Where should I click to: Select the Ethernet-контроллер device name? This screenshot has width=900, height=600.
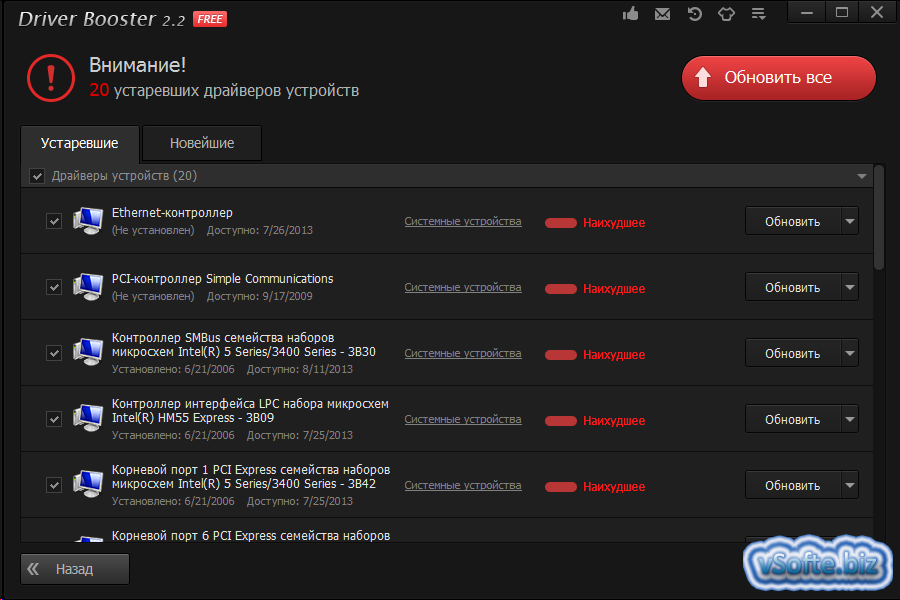point(172,212)
